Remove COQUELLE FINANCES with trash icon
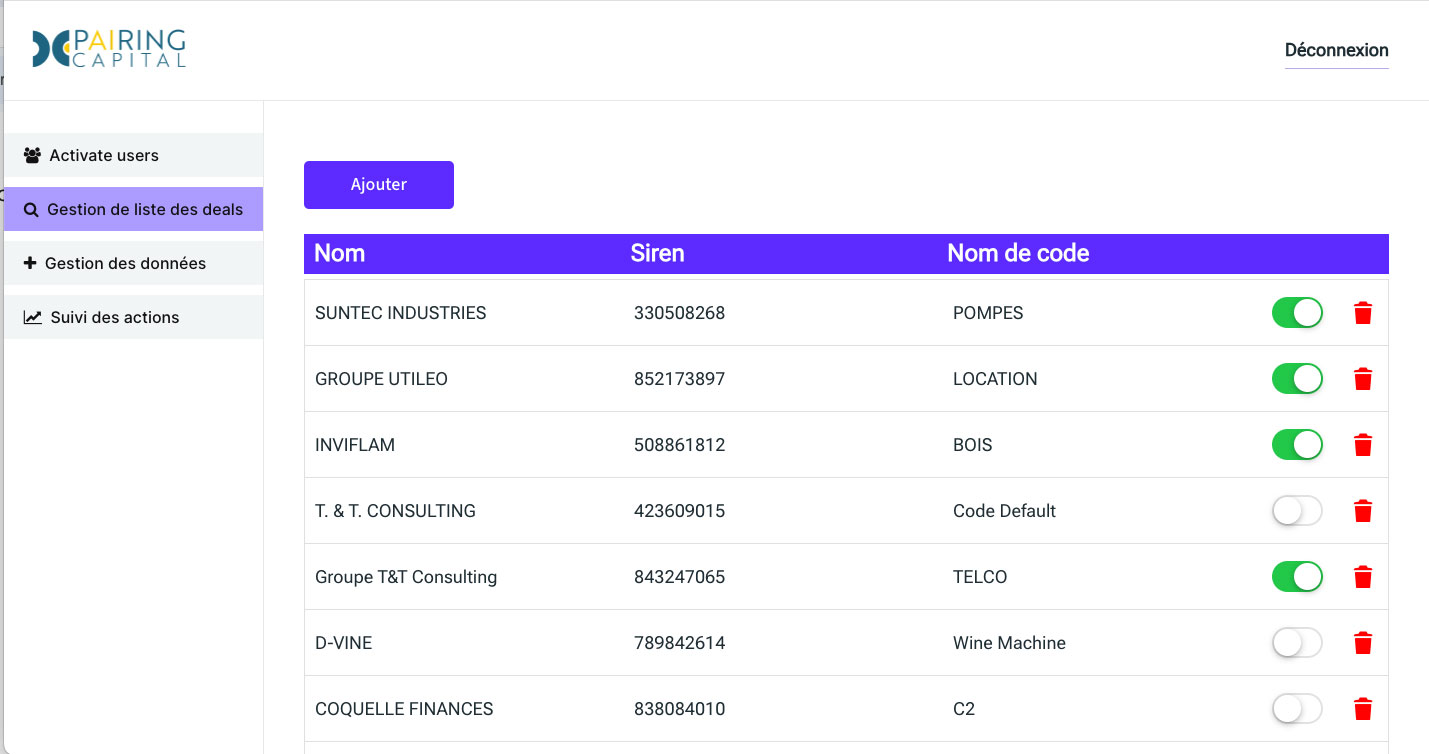1429x754 pixels. point(1362,709)
